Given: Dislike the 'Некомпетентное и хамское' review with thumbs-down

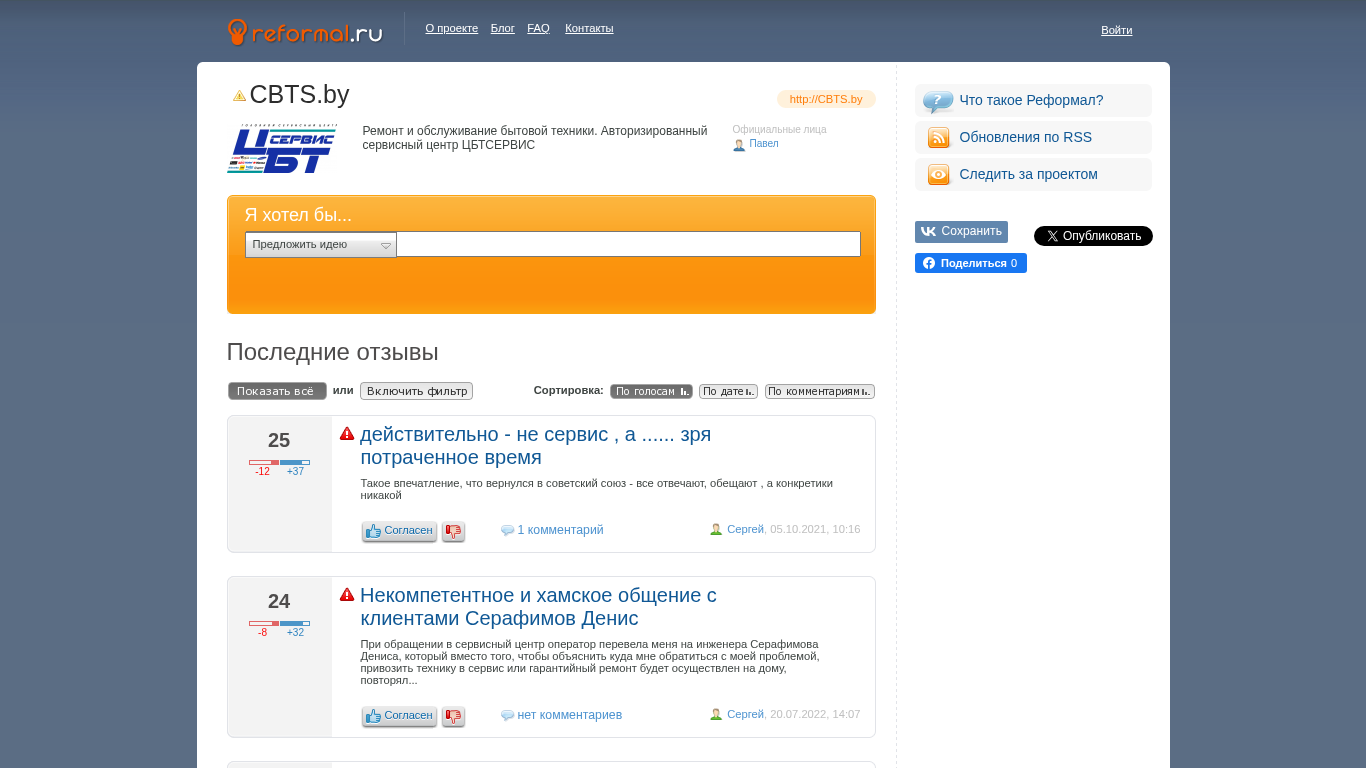Looking at the screenshot, I should [453, 716].
